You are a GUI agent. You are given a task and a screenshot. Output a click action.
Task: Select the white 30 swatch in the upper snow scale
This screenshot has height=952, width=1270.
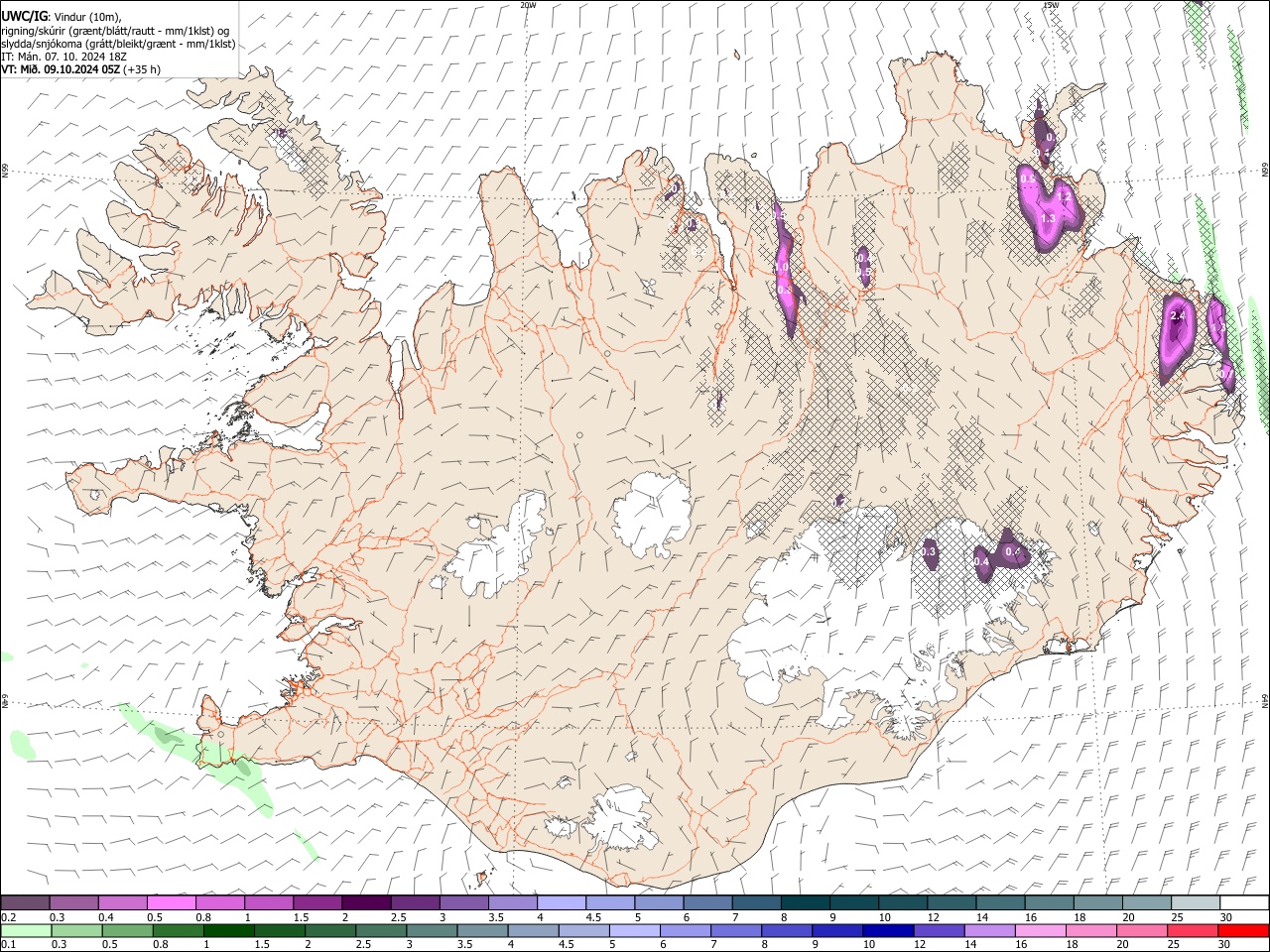(1244, 903)
